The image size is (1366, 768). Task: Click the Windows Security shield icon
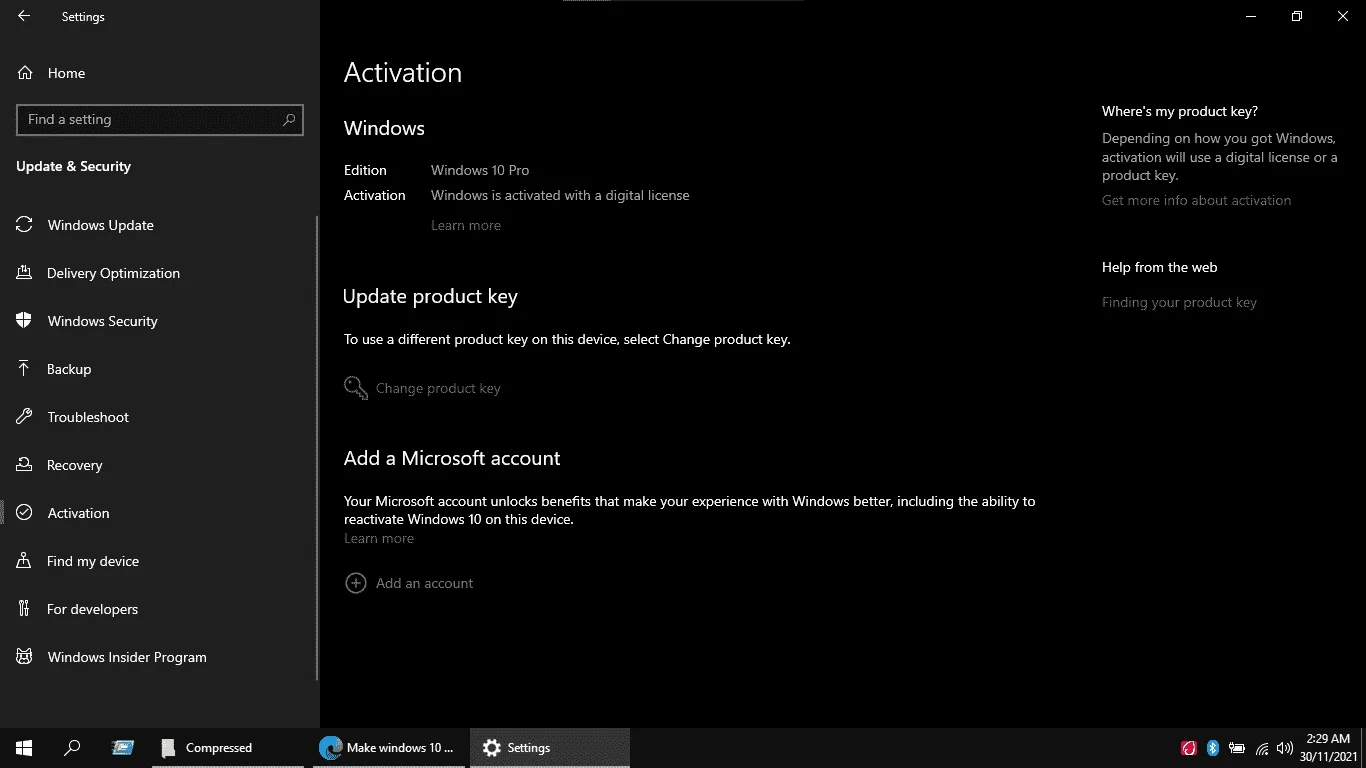click(x=24, y=321)
